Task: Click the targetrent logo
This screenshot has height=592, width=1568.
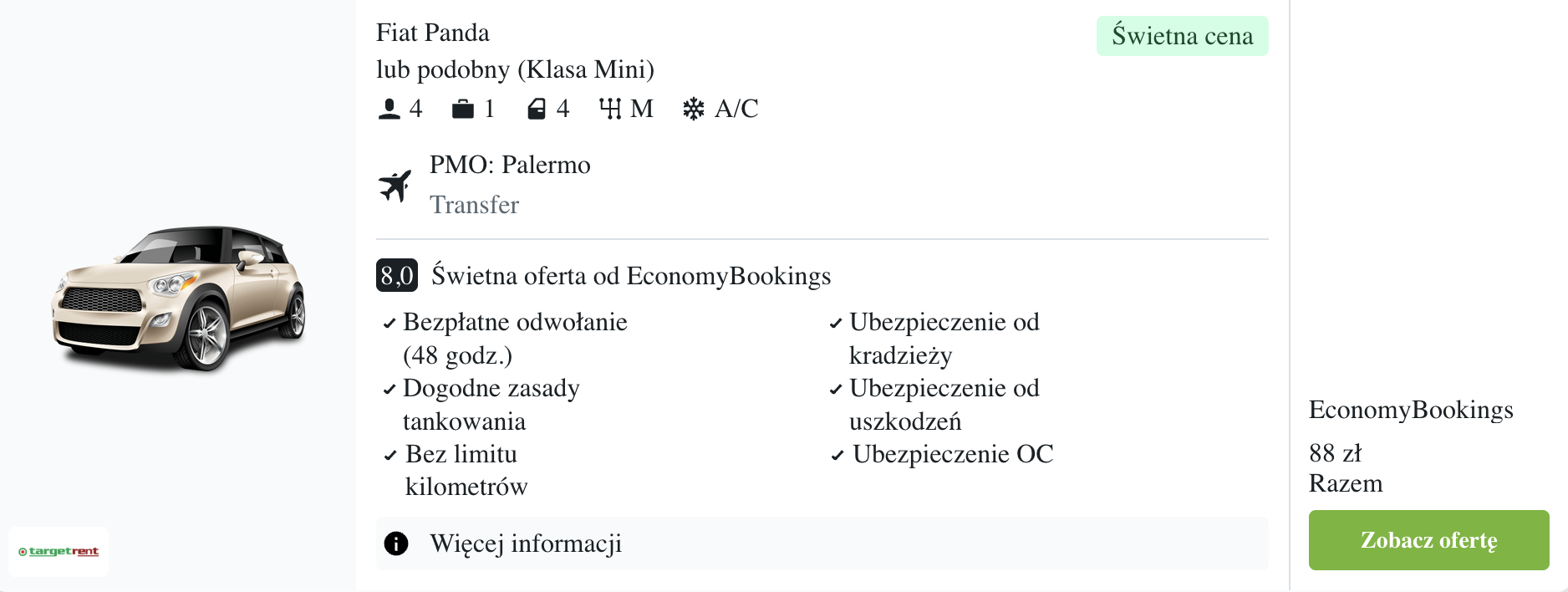Action: (x=58, y=552)
